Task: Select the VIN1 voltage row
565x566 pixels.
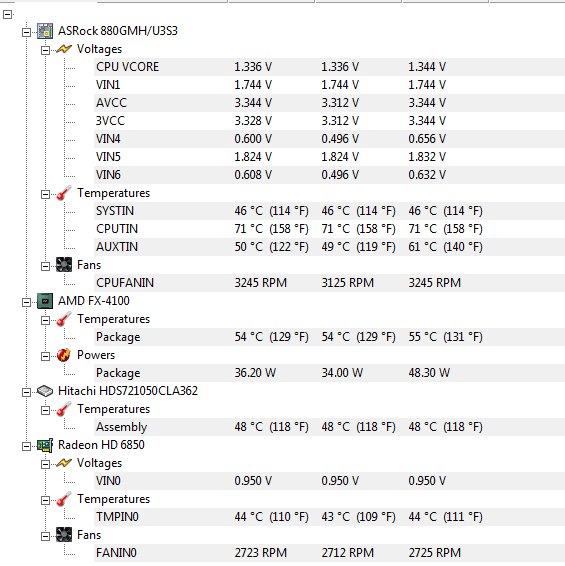Action: coord(329,85)
